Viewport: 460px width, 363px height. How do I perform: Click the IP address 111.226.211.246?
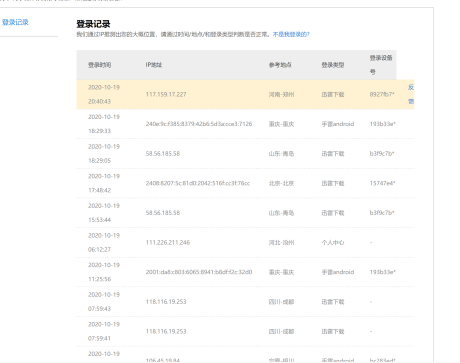pyautogui.click(x=168, y=243)
